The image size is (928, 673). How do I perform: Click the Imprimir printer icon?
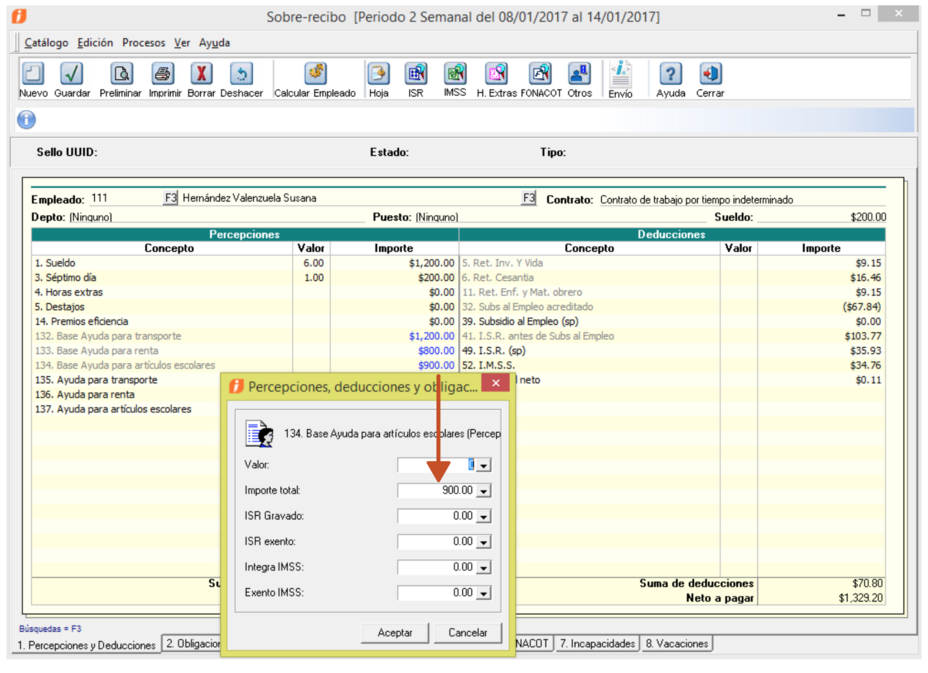pos(164,75)
